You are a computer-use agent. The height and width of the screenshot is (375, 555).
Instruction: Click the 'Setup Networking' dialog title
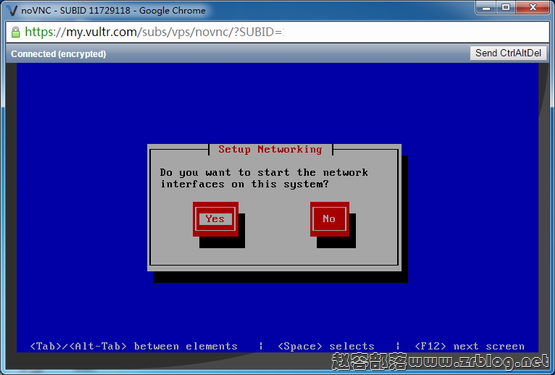point(270,149)
